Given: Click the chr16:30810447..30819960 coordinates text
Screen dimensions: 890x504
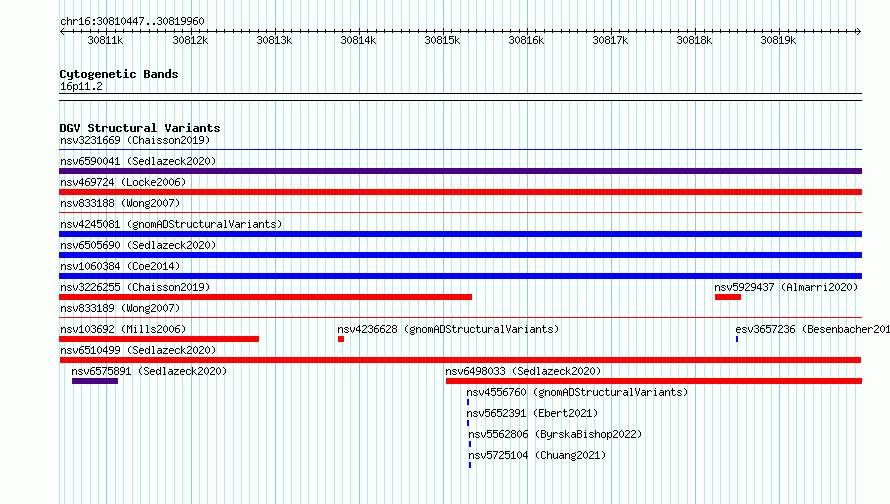Looking at the screenshot, I should coord(132,21).
